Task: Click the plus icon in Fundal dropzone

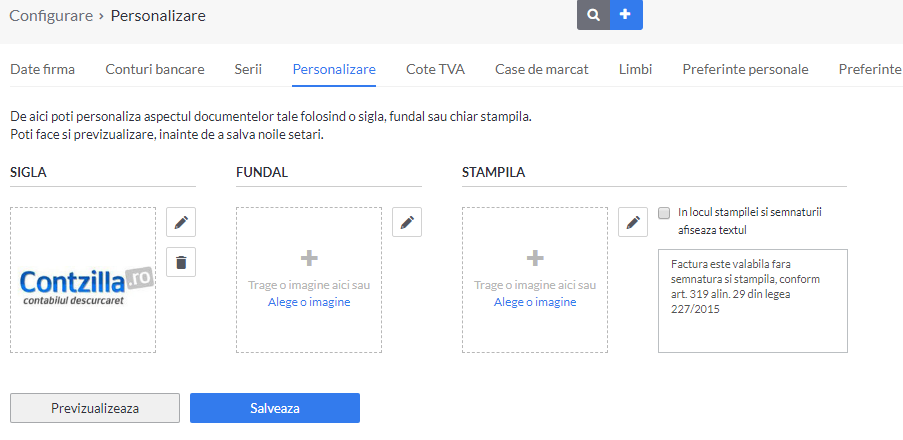Action: point(309,258)
